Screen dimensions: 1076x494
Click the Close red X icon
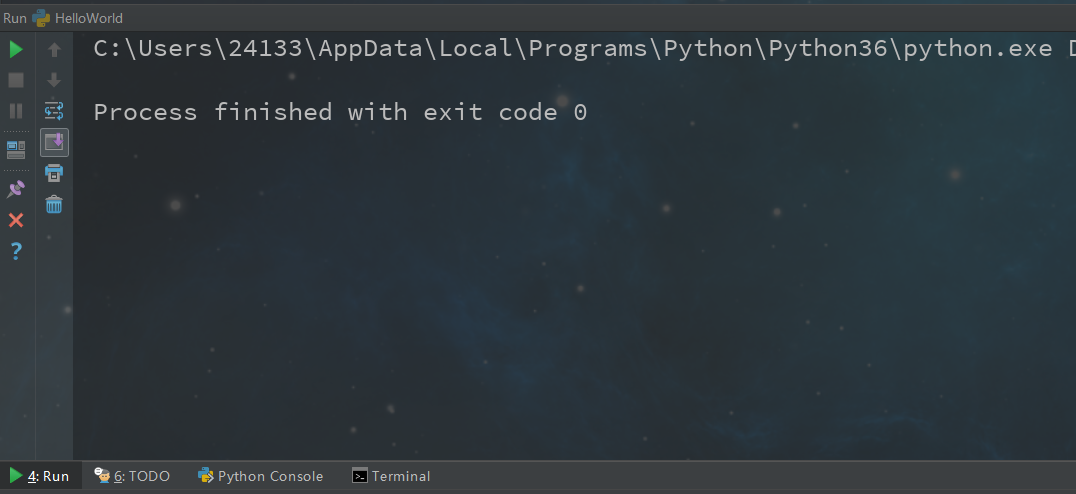pyautogui.click(x=16, y=220)
